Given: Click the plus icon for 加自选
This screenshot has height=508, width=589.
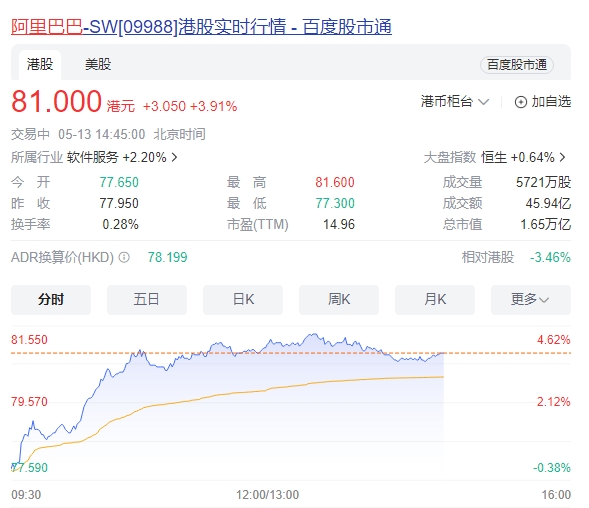Looking at the screenshot, I should pyautogui.click(x=521, y=102).
